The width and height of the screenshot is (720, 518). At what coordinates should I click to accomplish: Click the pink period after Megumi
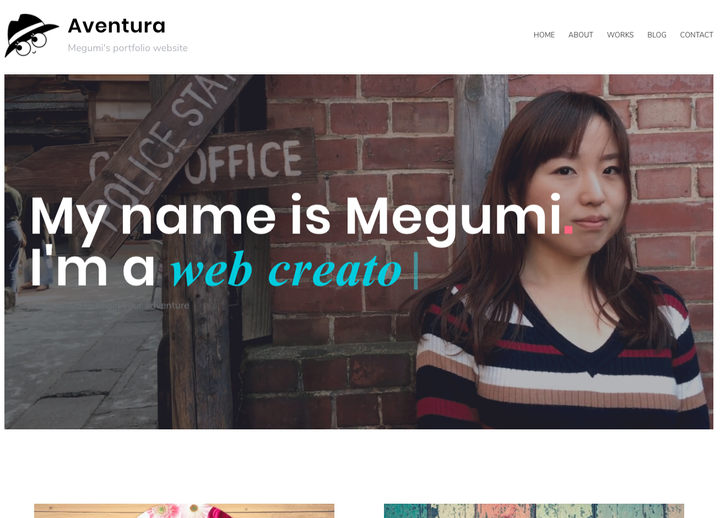point(568,228)
